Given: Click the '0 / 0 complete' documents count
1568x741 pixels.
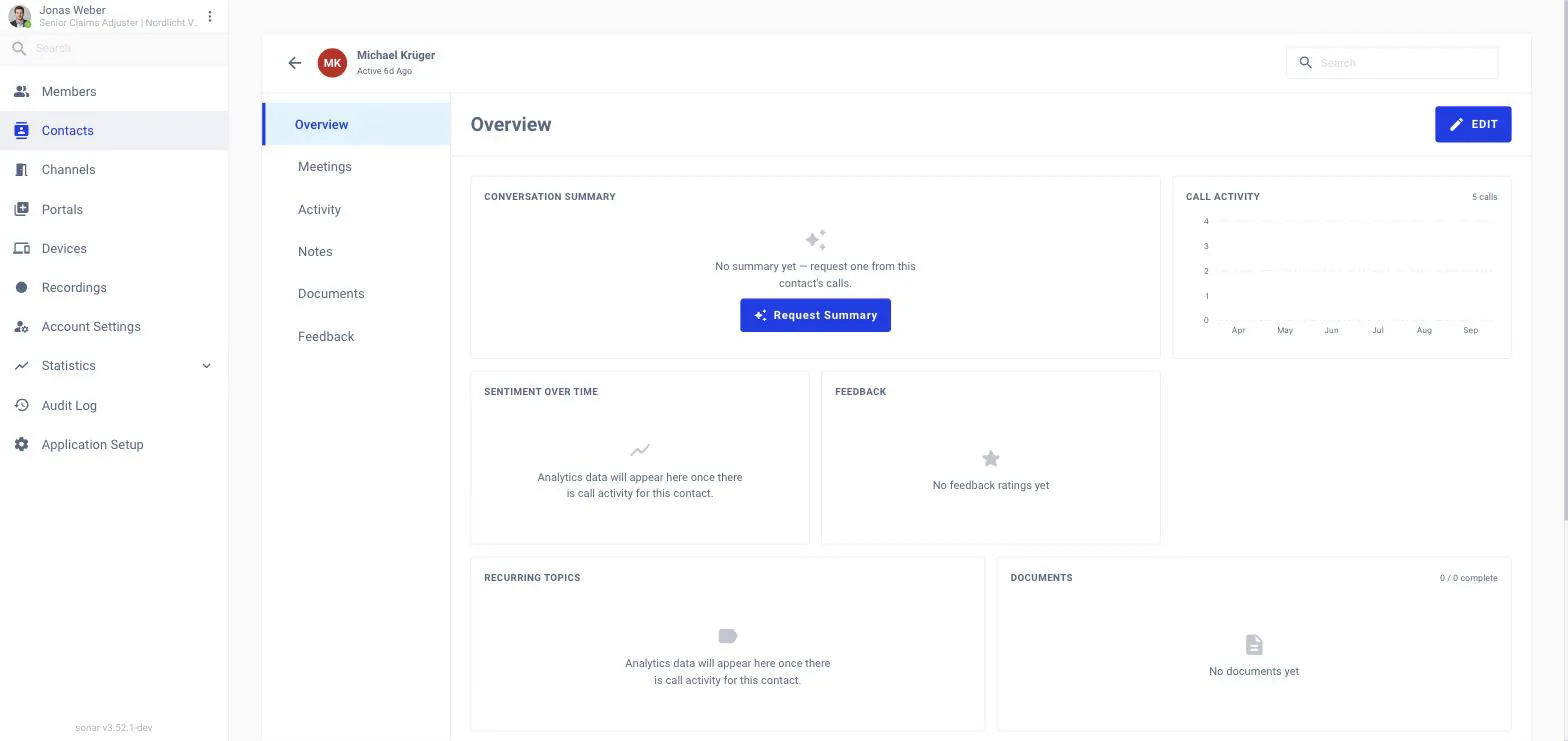Looking at the screenshot, I should point(1468,578).
